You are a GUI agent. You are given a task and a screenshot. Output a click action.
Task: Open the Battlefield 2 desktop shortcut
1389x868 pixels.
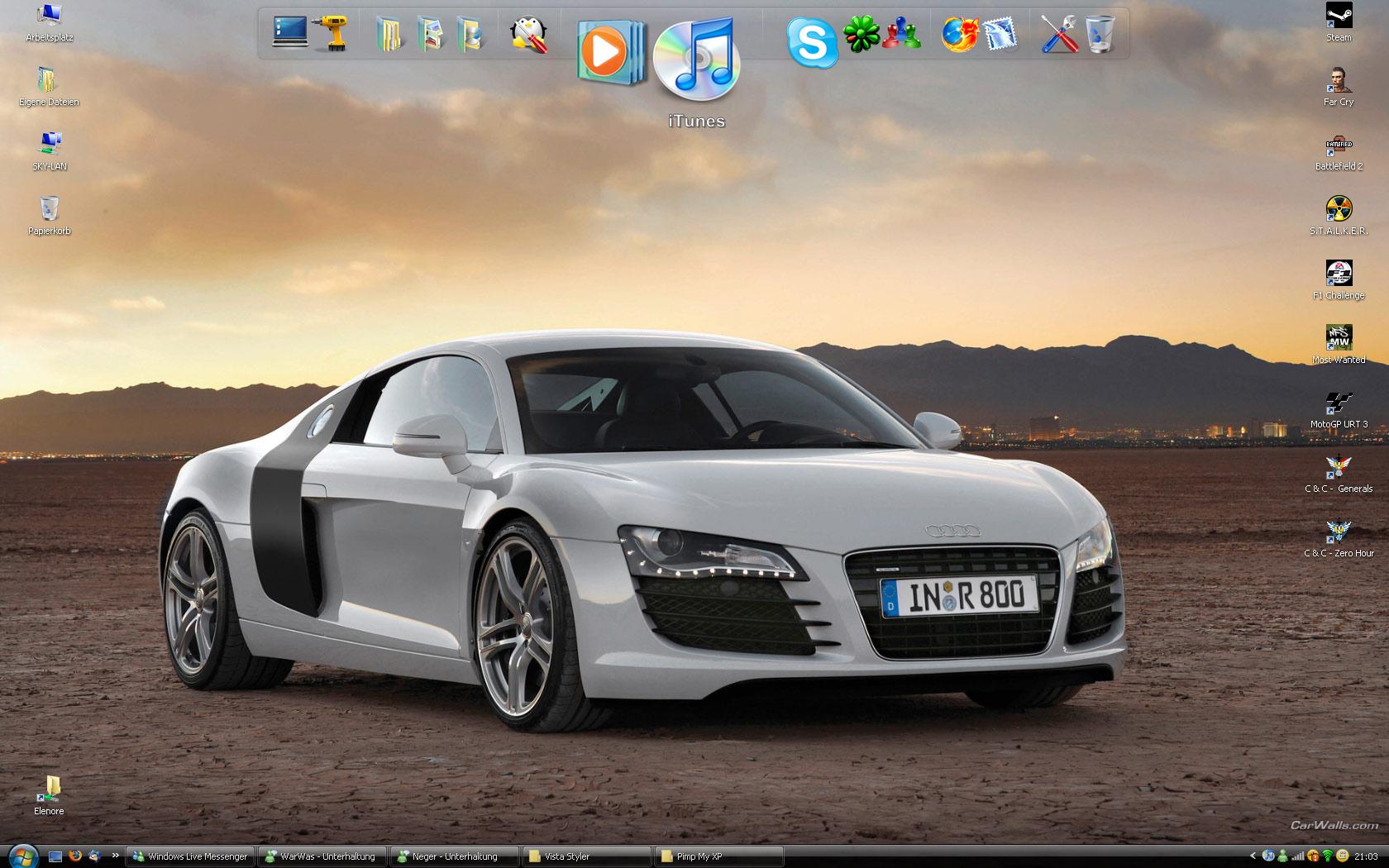1339,146
